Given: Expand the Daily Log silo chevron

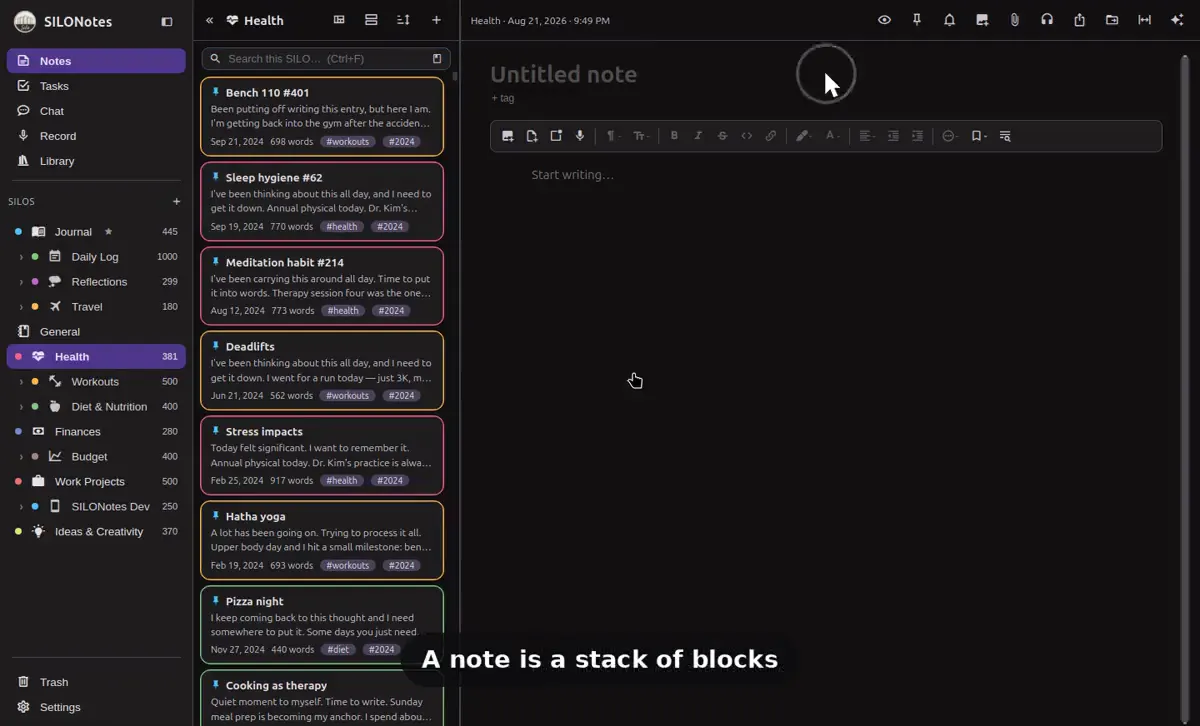Looking at the screenshot, I should [21, 257].
